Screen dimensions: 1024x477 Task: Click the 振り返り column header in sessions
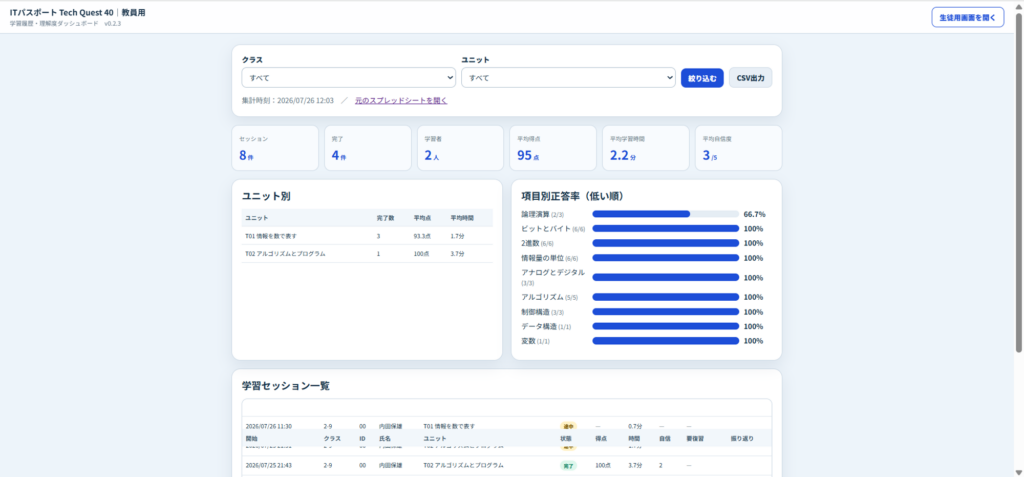[x=742, y=438]
